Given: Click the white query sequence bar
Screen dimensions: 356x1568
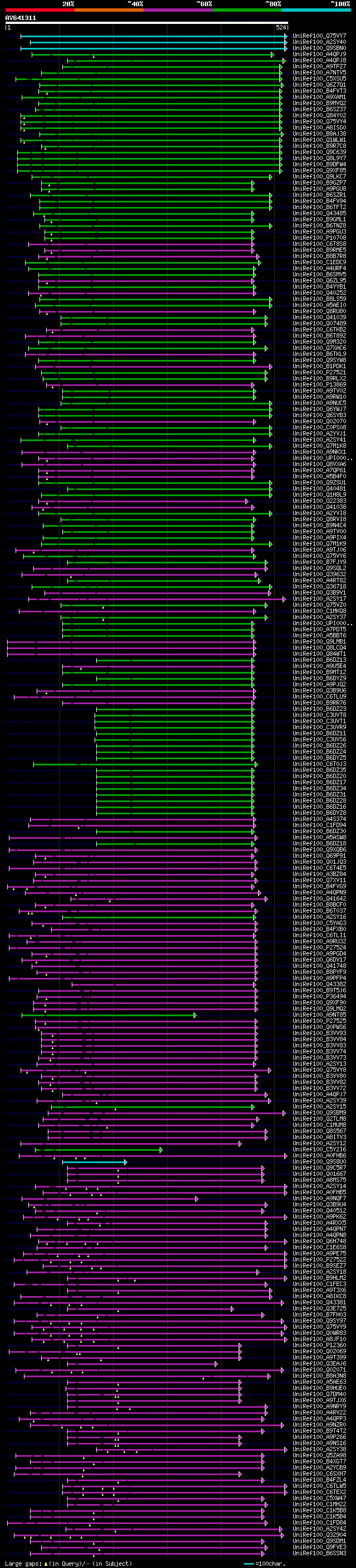Looking at the screenshot, I should [x=147, y=23].
